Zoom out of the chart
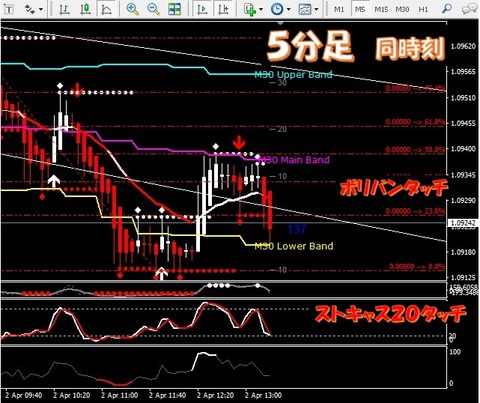The width and height of the screenshot is (480, 403). [153, 9]
